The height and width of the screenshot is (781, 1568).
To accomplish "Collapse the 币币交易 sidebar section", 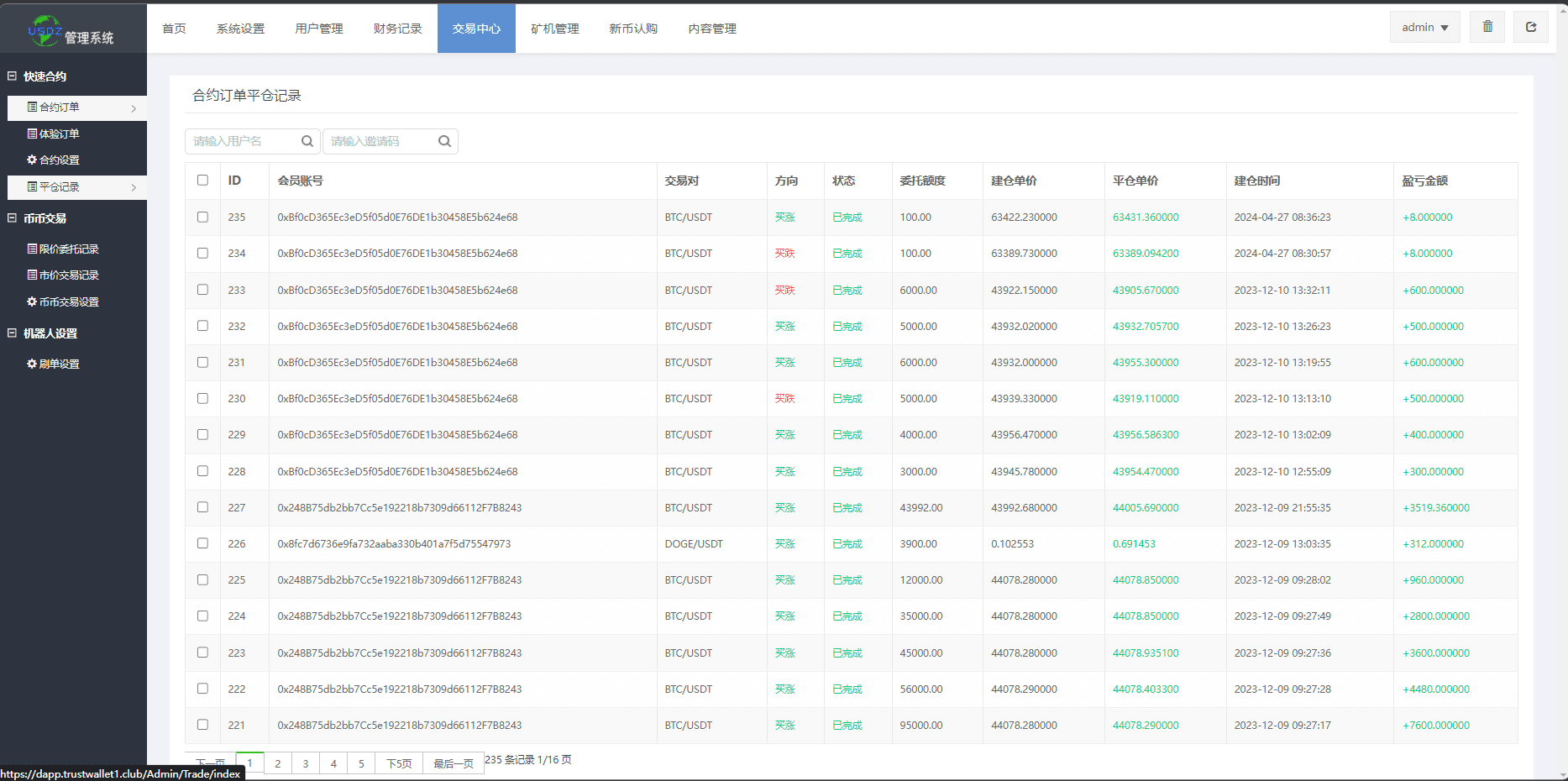I will pyautogui.click(x=13, y=218).
